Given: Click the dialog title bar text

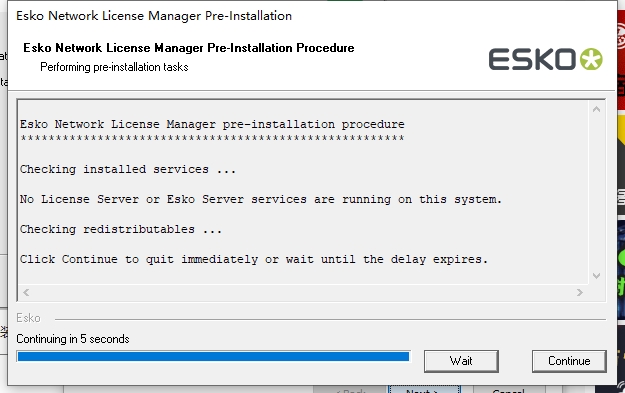Looking at the screenshot, I should [154, 16].
